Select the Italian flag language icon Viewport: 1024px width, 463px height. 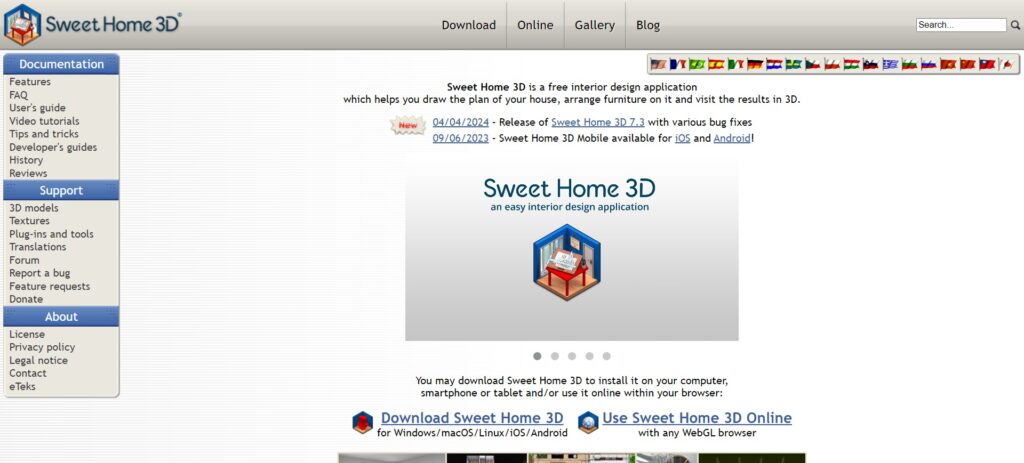coord(736,64)
